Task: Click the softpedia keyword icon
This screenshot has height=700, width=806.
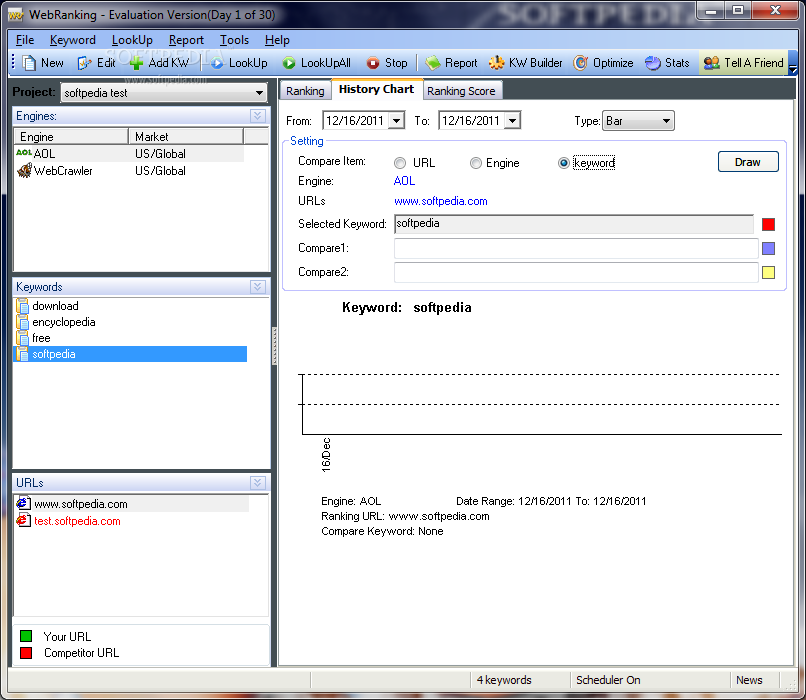Action: (22, 354)
